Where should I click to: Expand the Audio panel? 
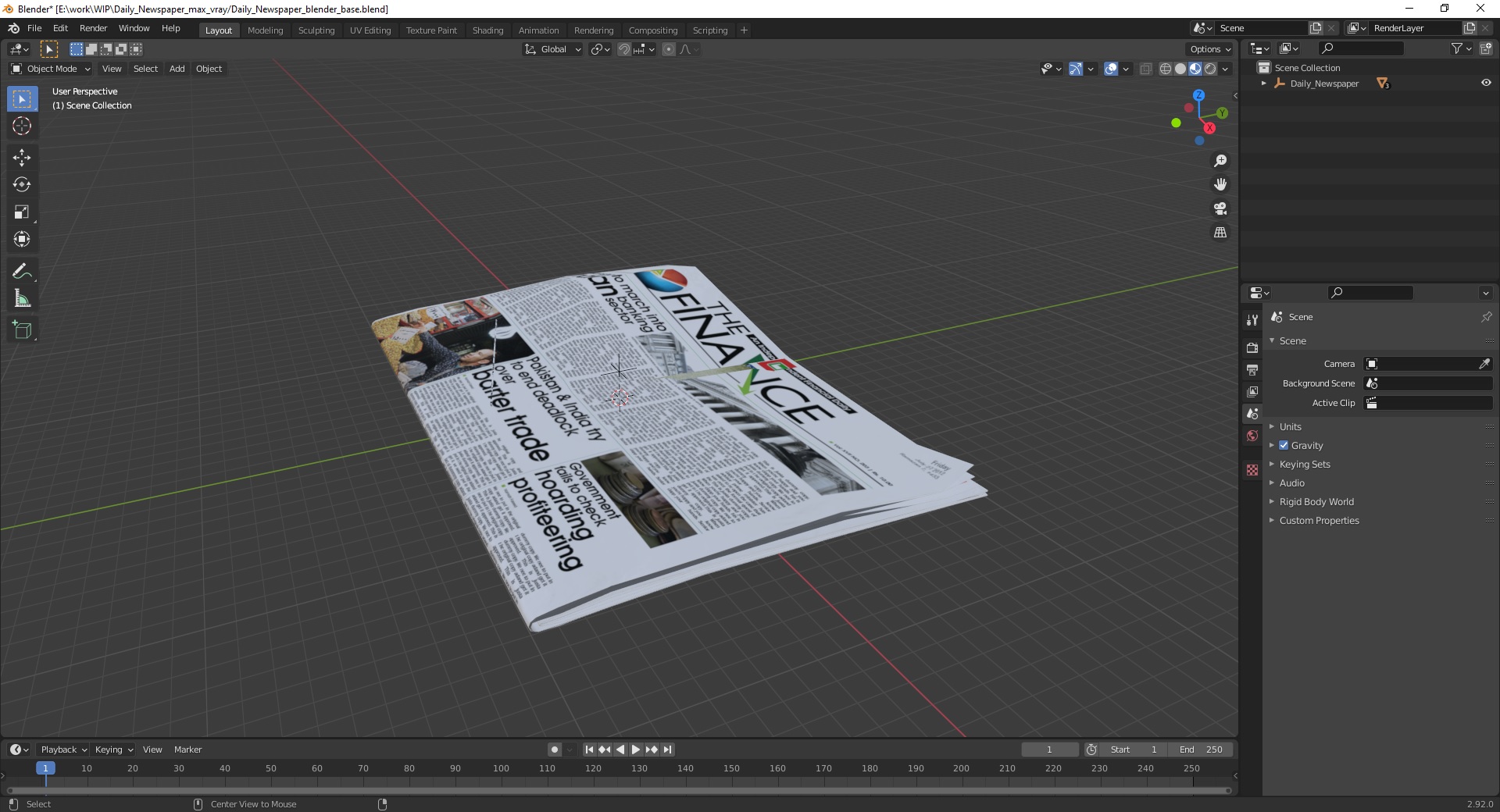[1291, 483]
